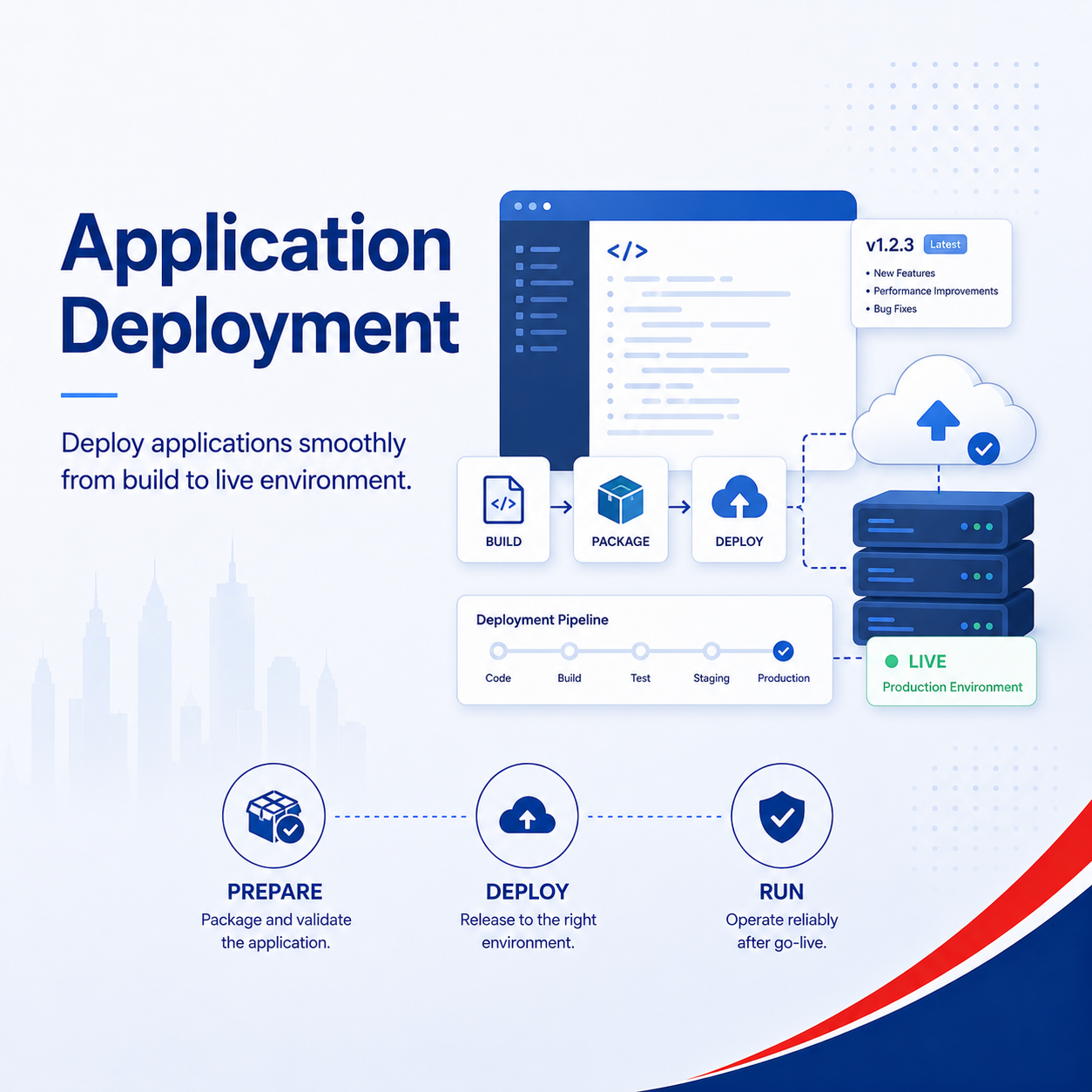Select the Test stage marker in pipeline
Image resolution: width=1092 pixels, height=1092 pixels.
point(641,650)
